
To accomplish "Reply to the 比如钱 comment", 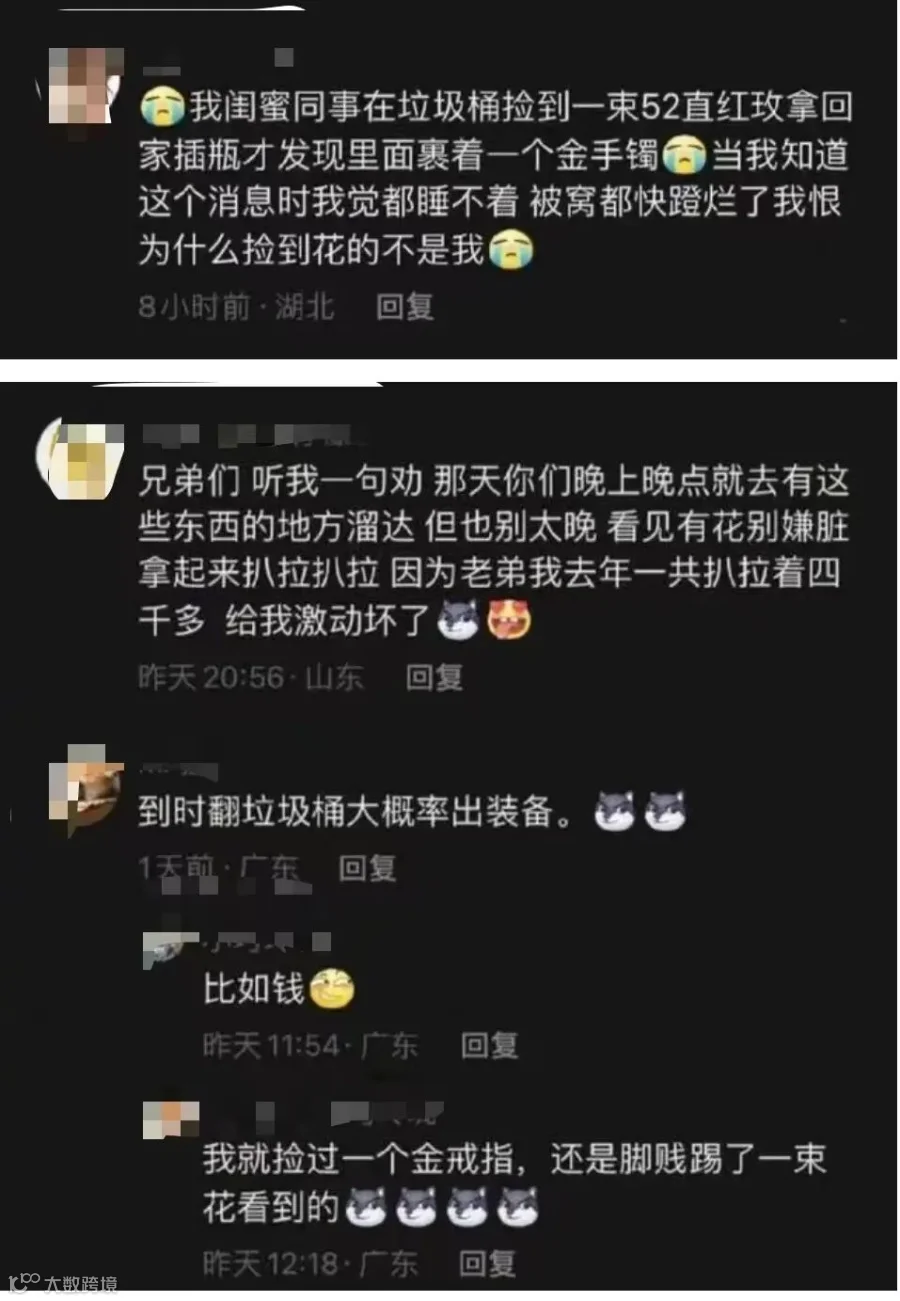I will [489, 1046].
